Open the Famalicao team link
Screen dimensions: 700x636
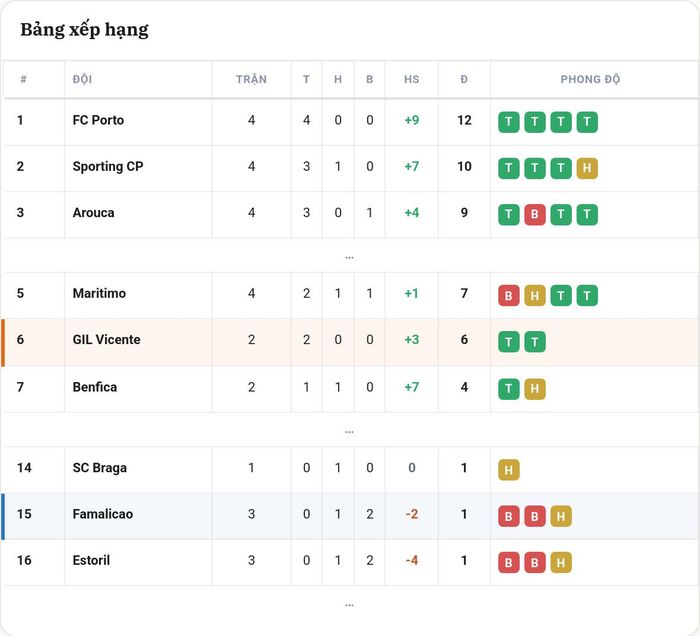coord(103,514)
